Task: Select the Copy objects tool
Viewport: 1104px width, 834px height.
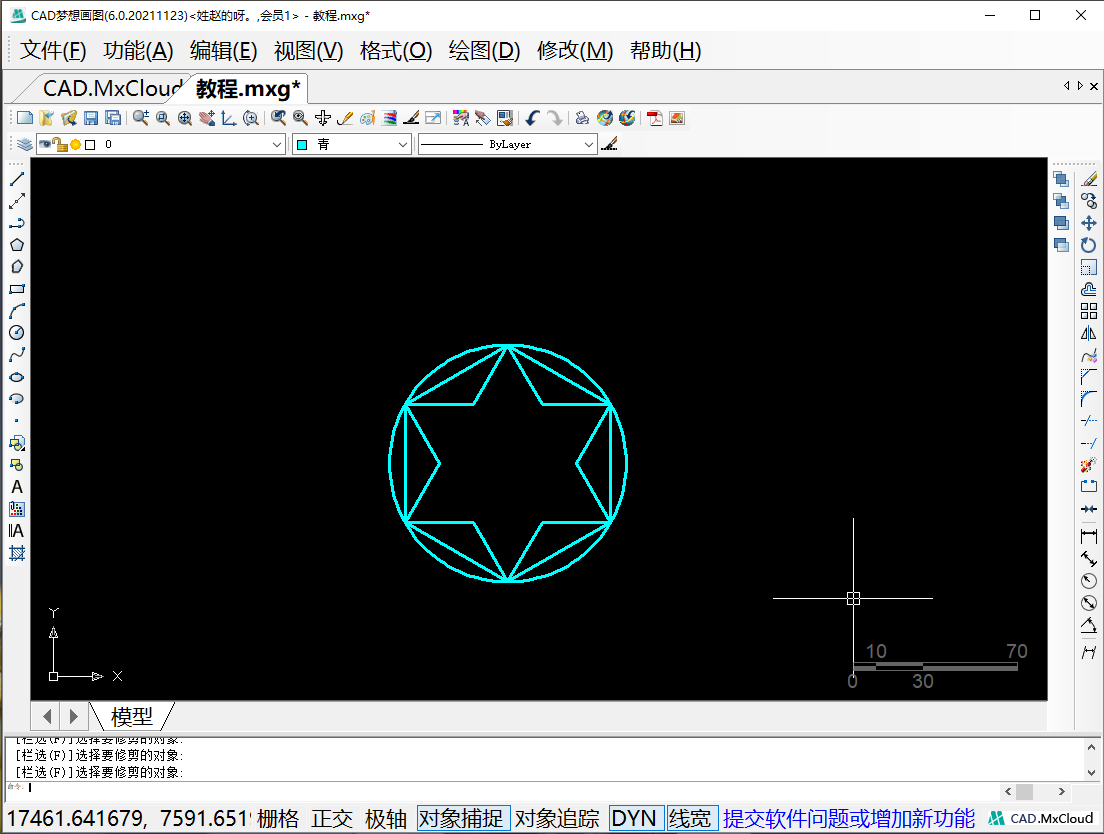Action: [1089, 201]
